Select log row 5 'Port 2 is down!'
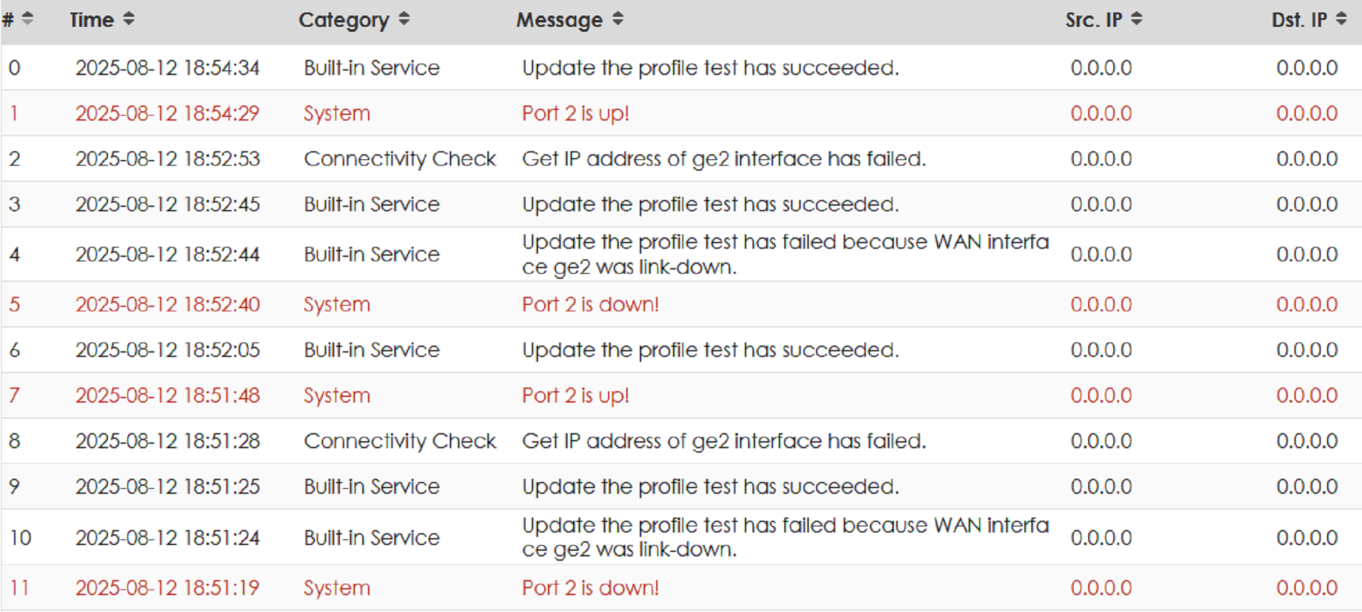The image size is (1362, 612). [681, 304]
